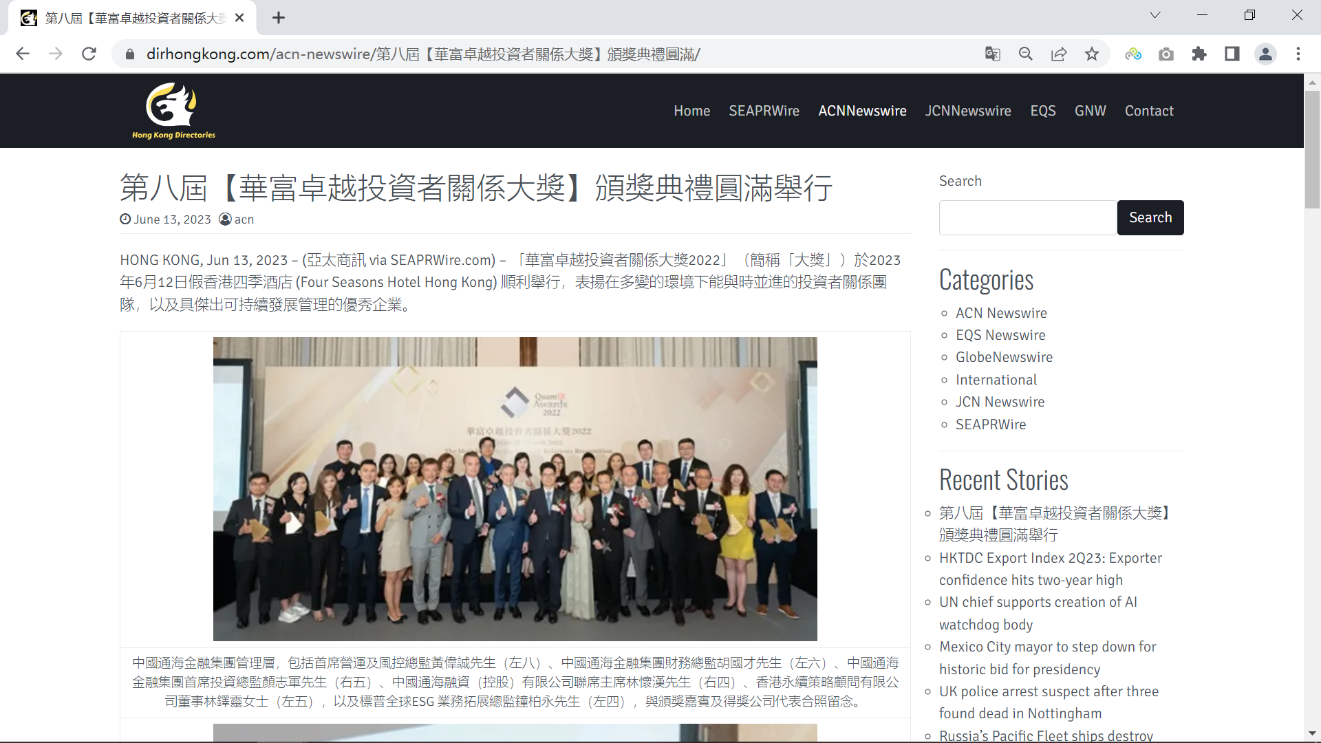
Task: Open the GNW menu item
Action: [1090, 111]
